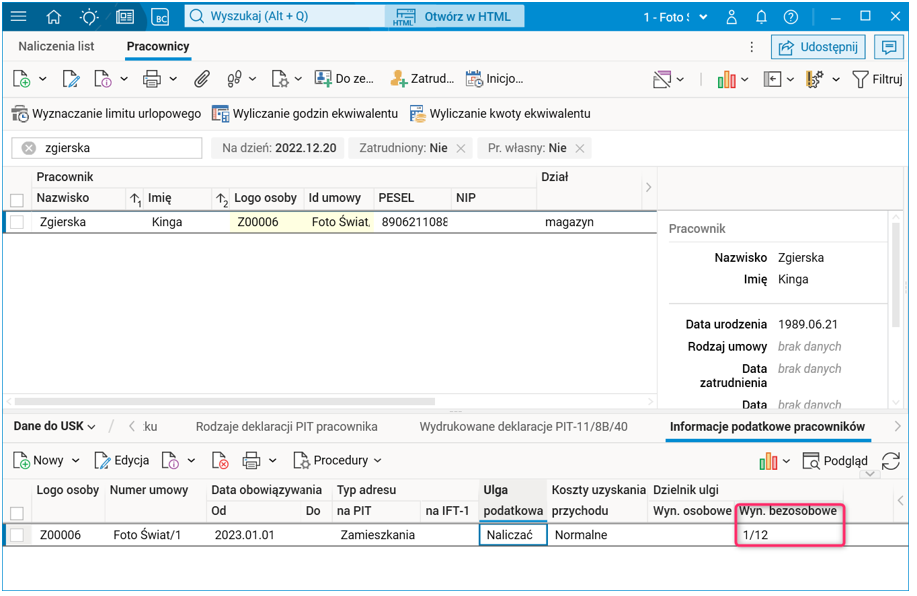Viewport: 917px width, 596px height.
Task: Click the BC icon in title bar
Action: tap(160, 17)
